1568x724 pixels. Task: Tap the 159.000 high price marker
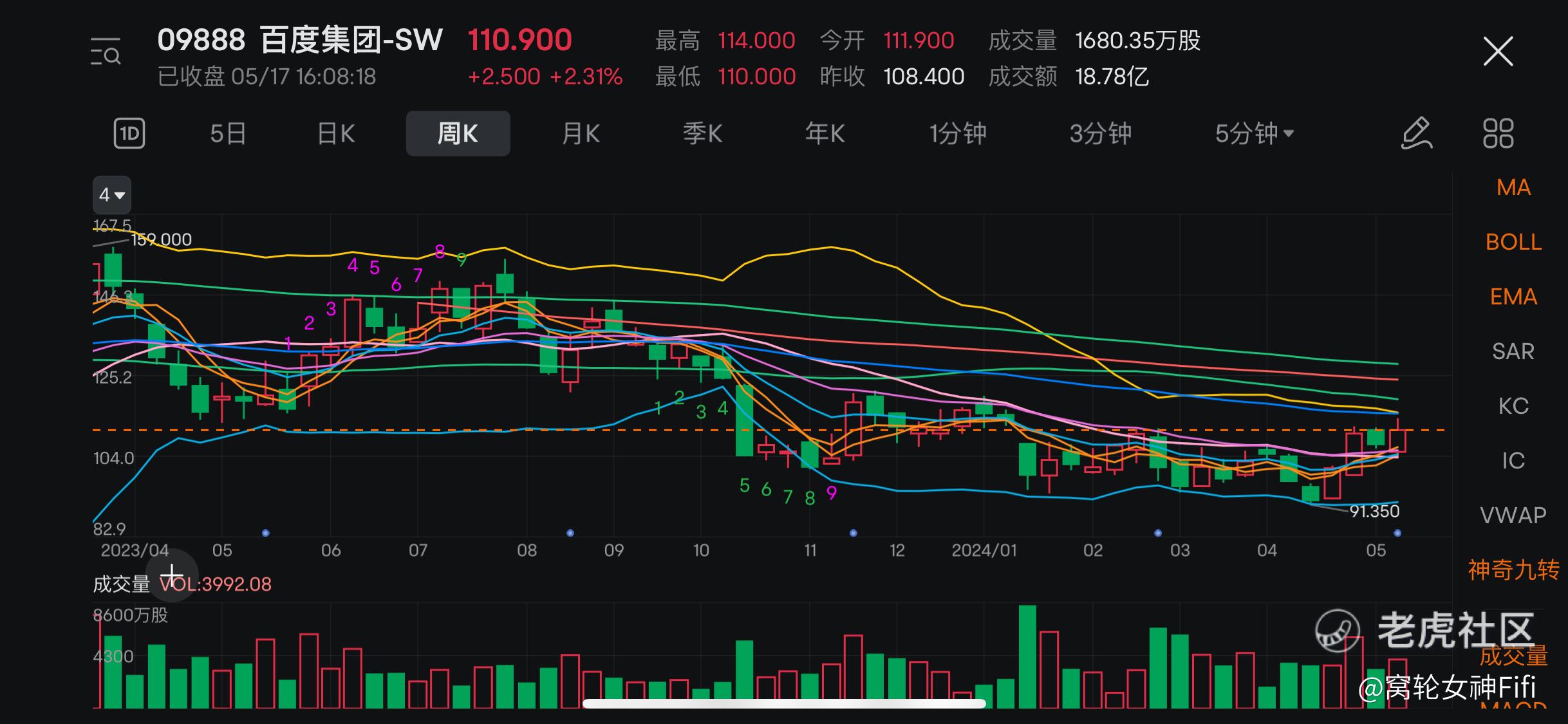[x=161, y=239]
